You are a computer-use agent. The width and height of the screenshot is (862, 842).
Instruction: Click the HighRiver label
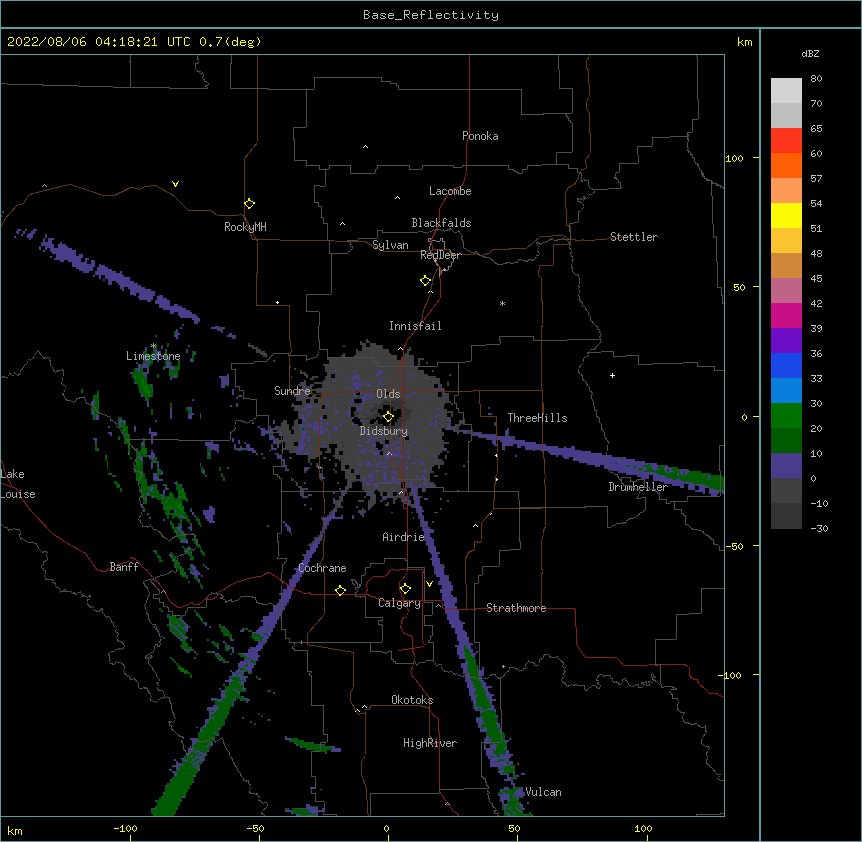click(430, 743)
